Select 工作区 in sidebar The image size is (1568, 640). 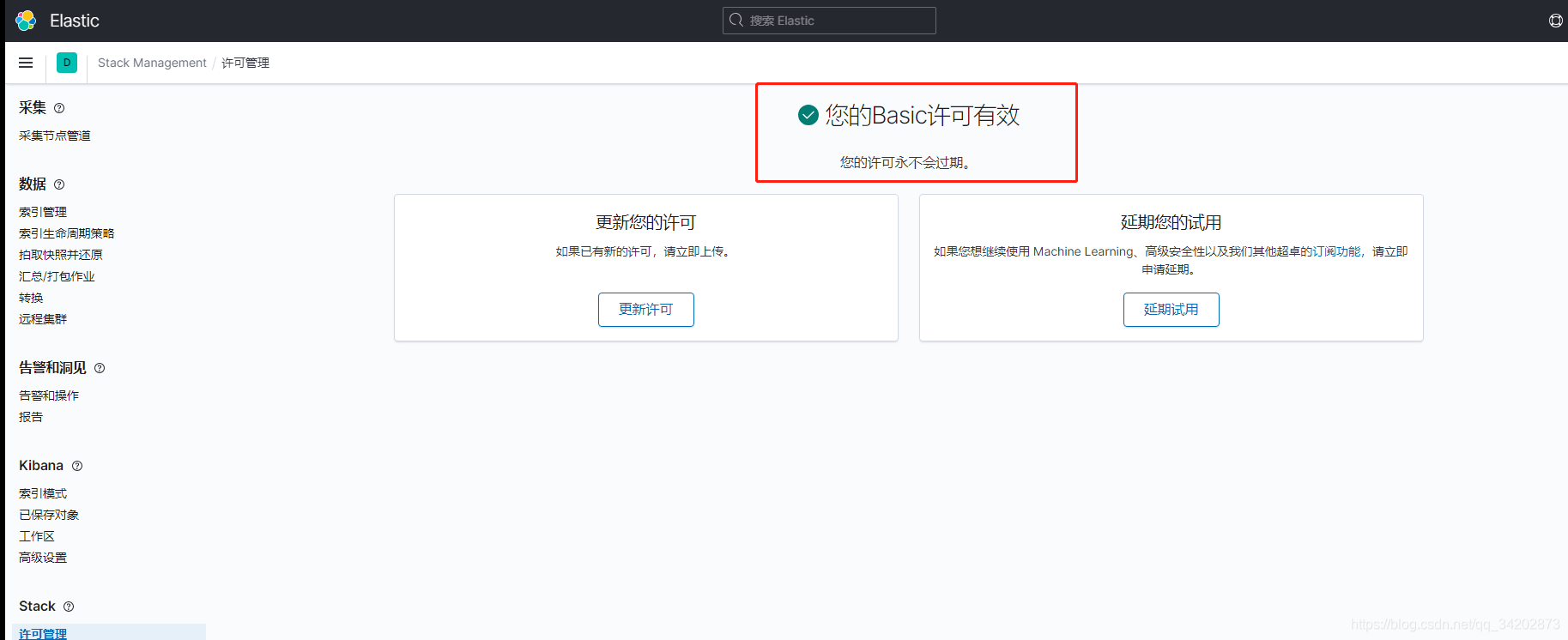pyautogui.click(x=37, y=536)
